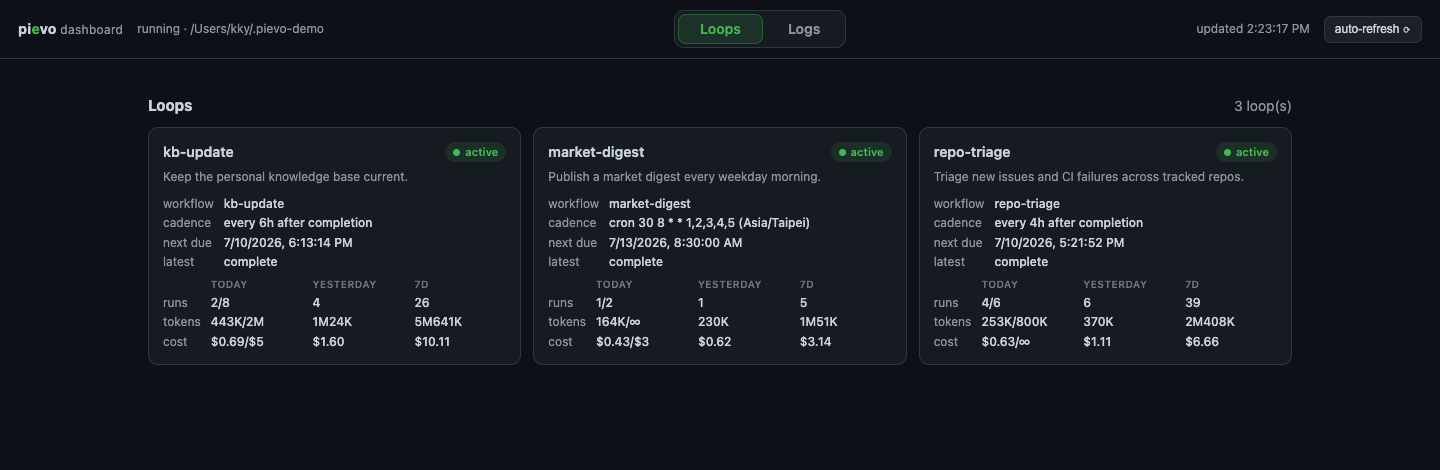
Task: Click next due 7/10/2026, 6:13:14 PM
Action: tap(288, 242)
